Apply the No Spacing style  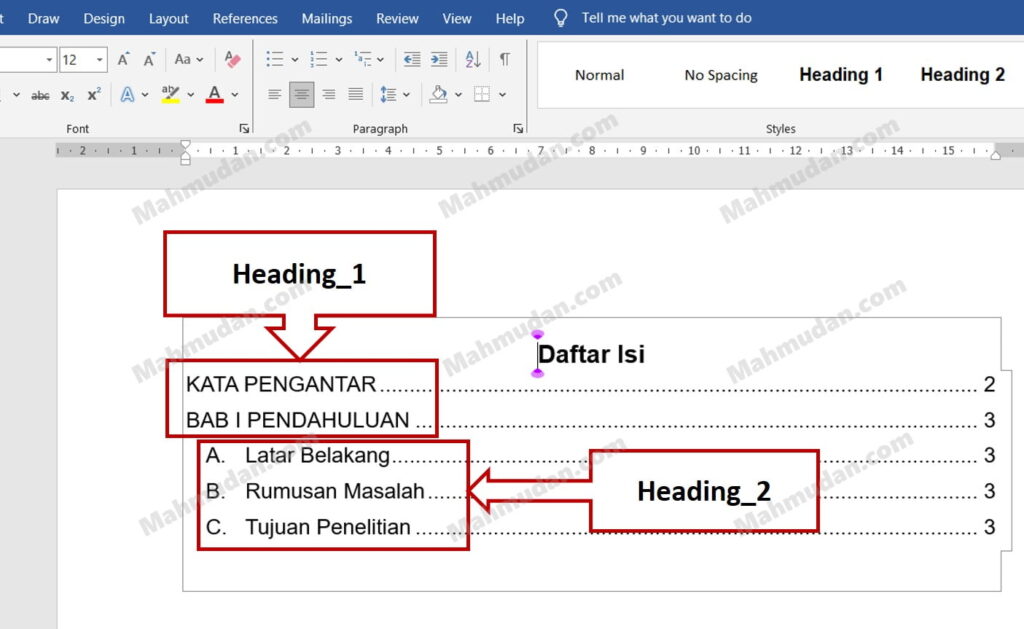[721, 75]
